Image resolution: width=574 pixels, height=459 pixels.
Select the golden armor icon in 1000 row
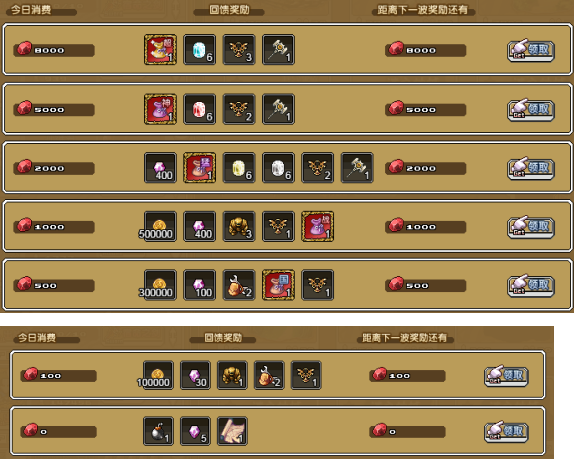(x=239, y=226)
